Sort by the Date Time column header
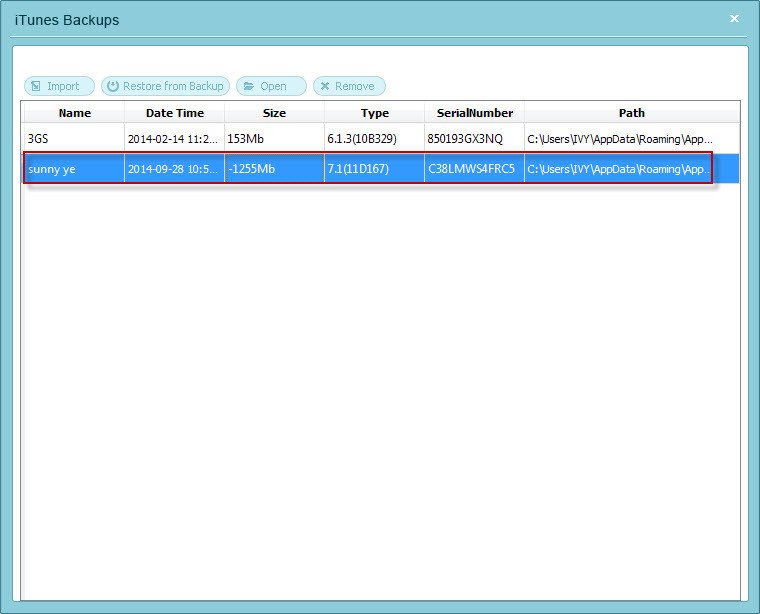 (174, 113)
